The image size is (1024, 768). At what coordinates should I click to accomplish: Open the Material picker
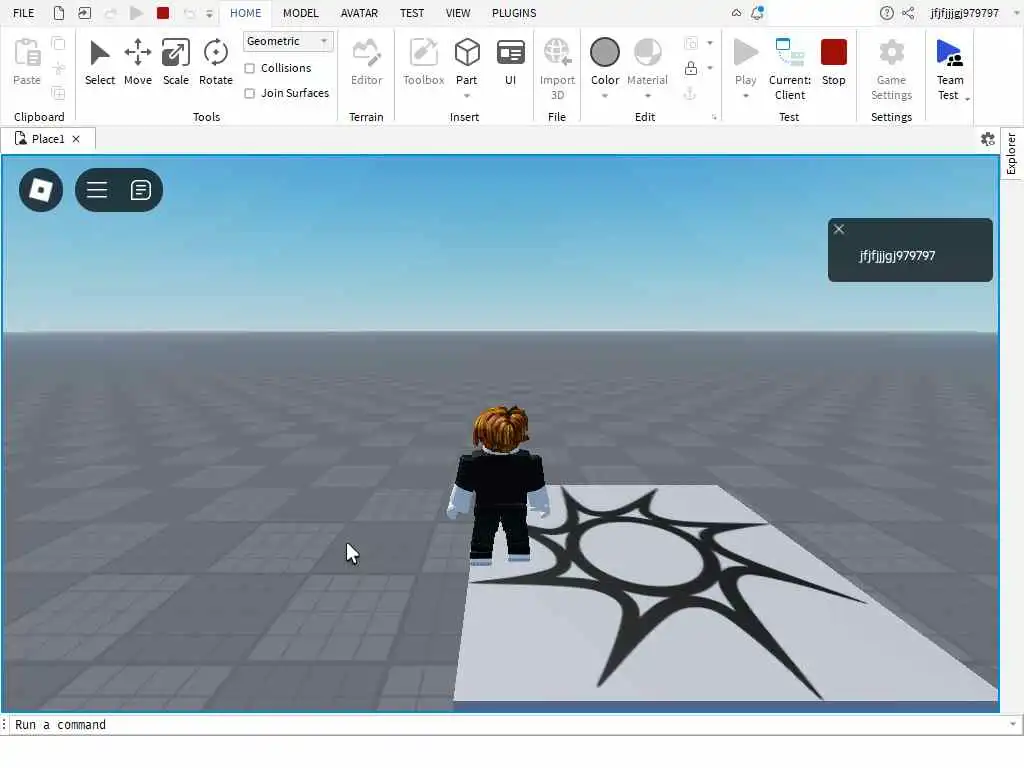coord(647,61)
